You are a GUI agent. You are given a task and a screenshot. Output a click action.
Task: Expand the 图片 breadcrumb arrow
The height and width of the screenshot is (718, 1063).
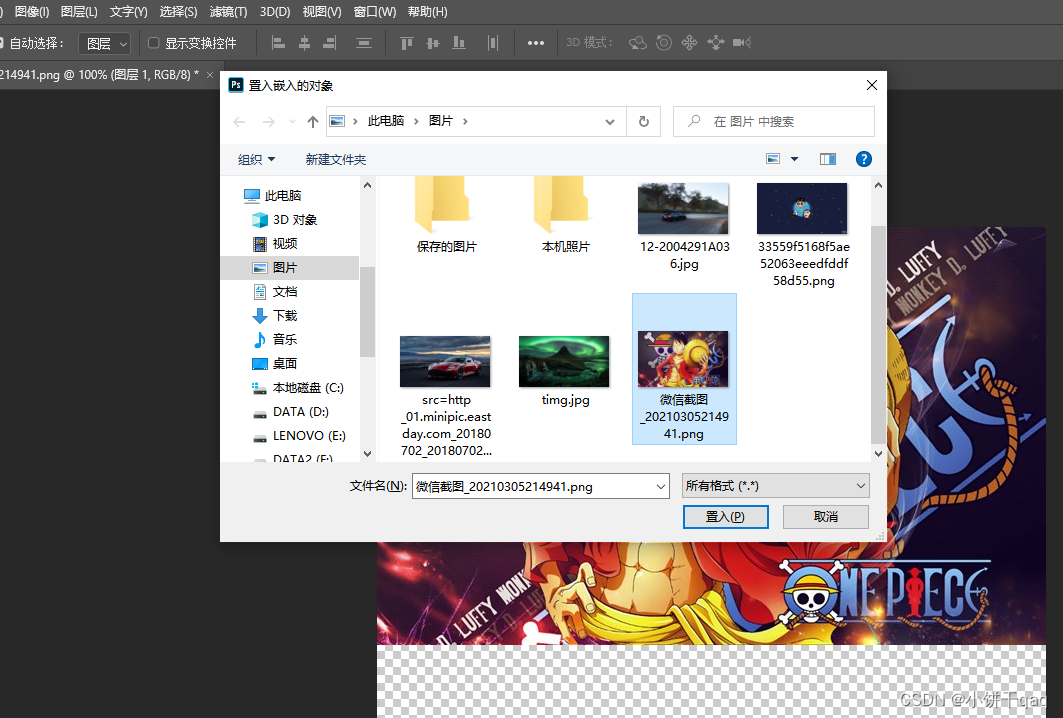pos(465,121)
